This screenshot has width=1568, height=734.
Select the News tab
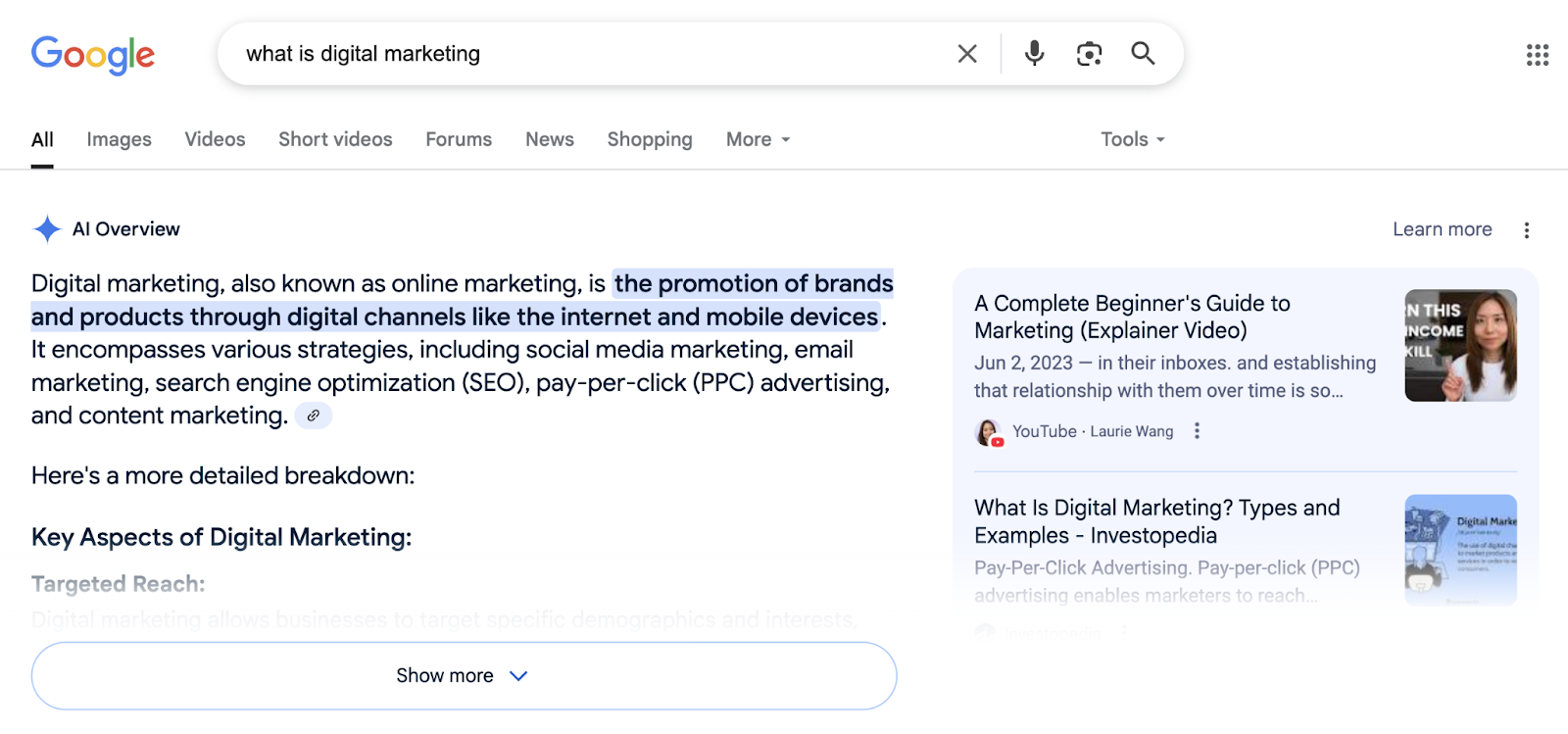[x=549, y=139]
